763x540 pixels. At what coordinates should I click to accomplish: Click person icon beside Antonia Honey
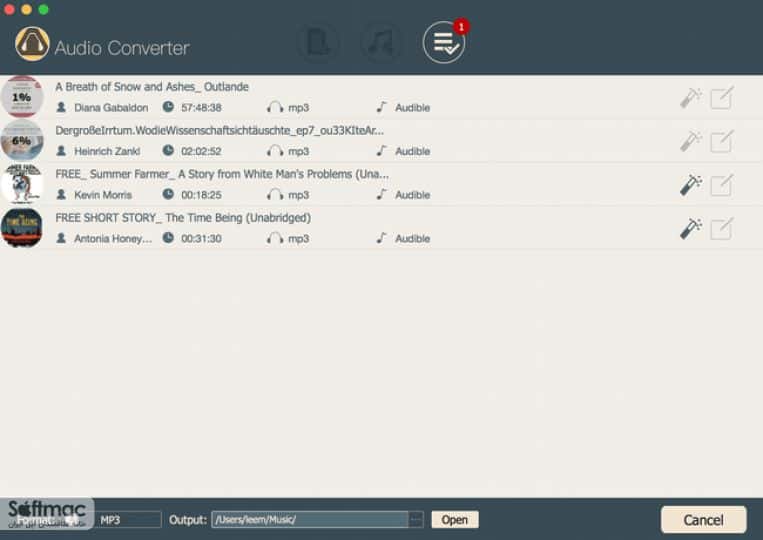pos(61,238)
